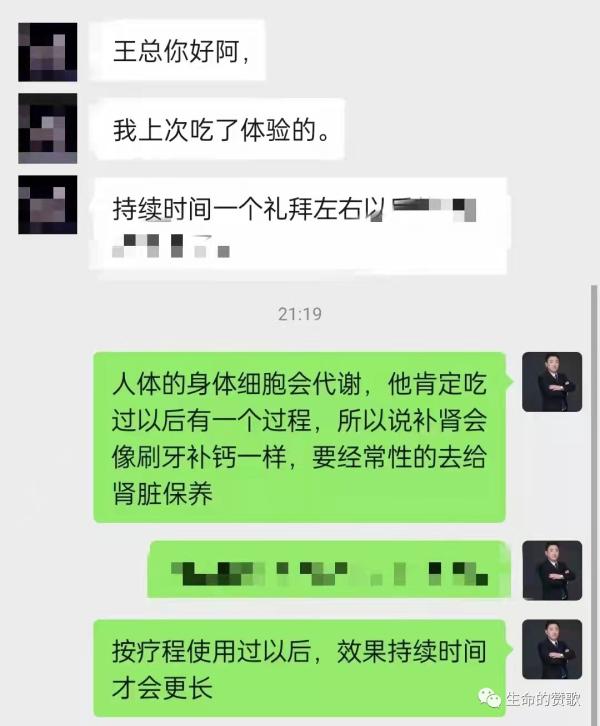This screenshot has height=726, width=600.
Task: Tap the suit-man avatar beside the pixelated green message
Action: [x=552, y=570]
